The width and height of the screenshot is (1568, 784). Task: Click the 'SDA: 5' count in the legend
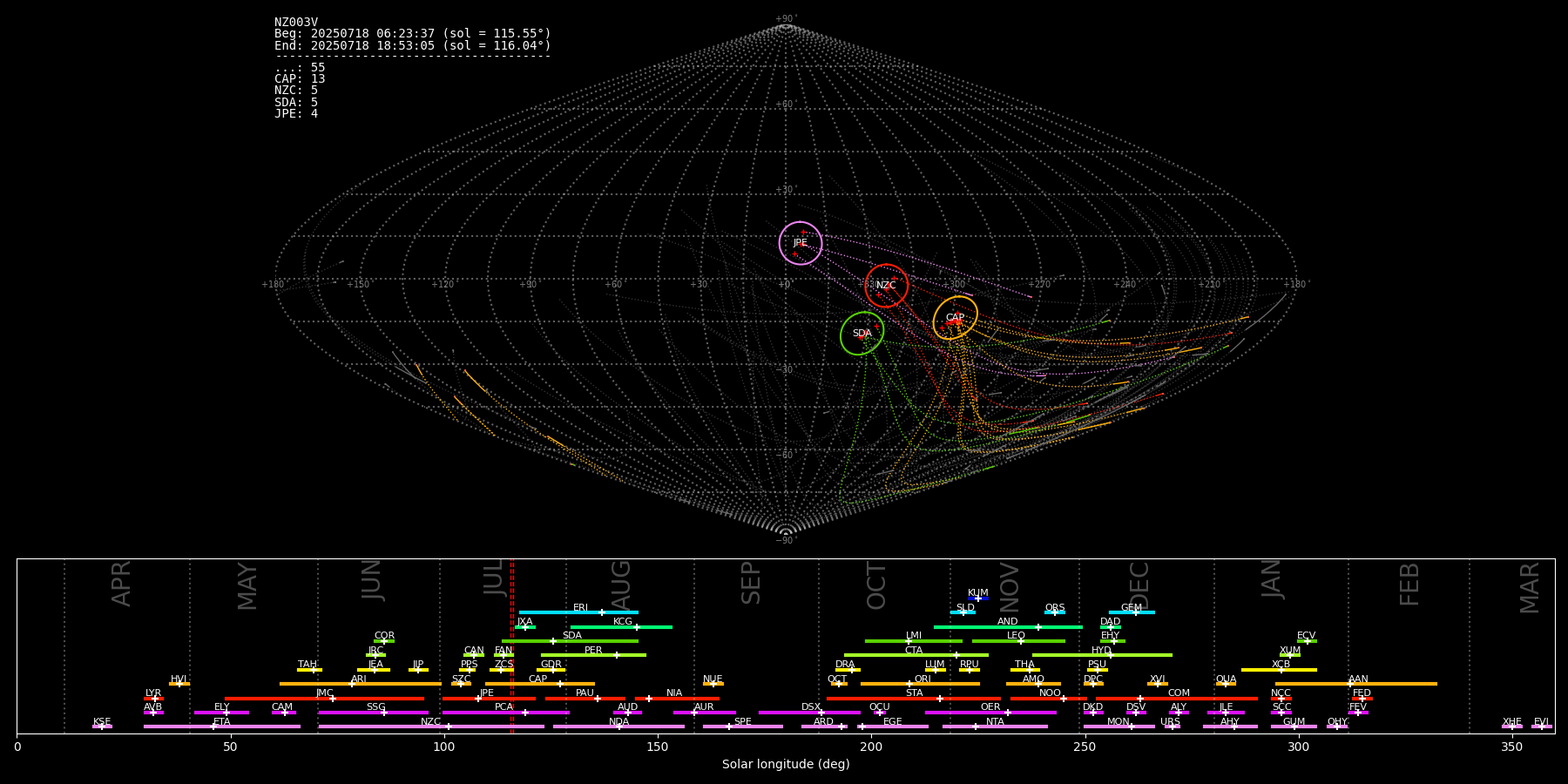[296, 102]
